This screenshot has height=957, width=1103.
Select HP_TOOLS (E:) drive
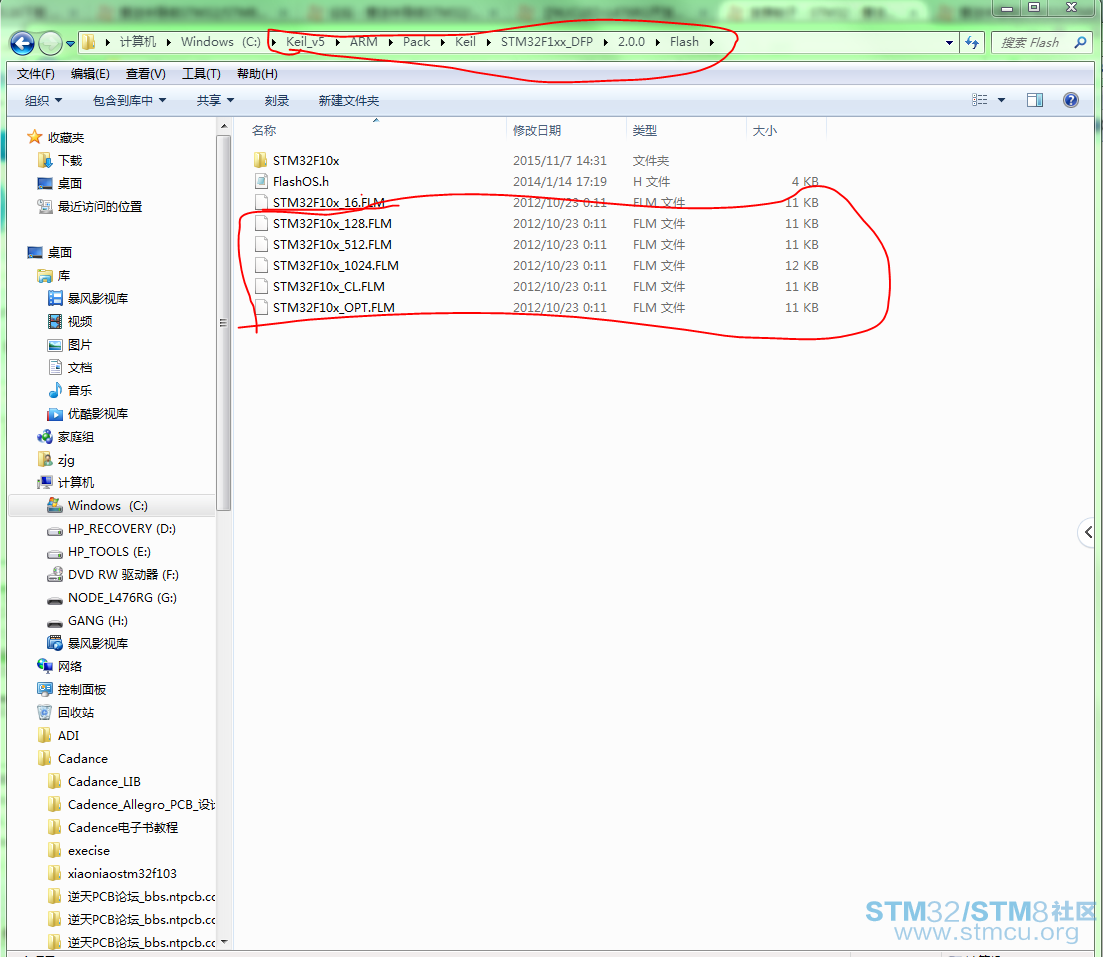pos(109,552)
